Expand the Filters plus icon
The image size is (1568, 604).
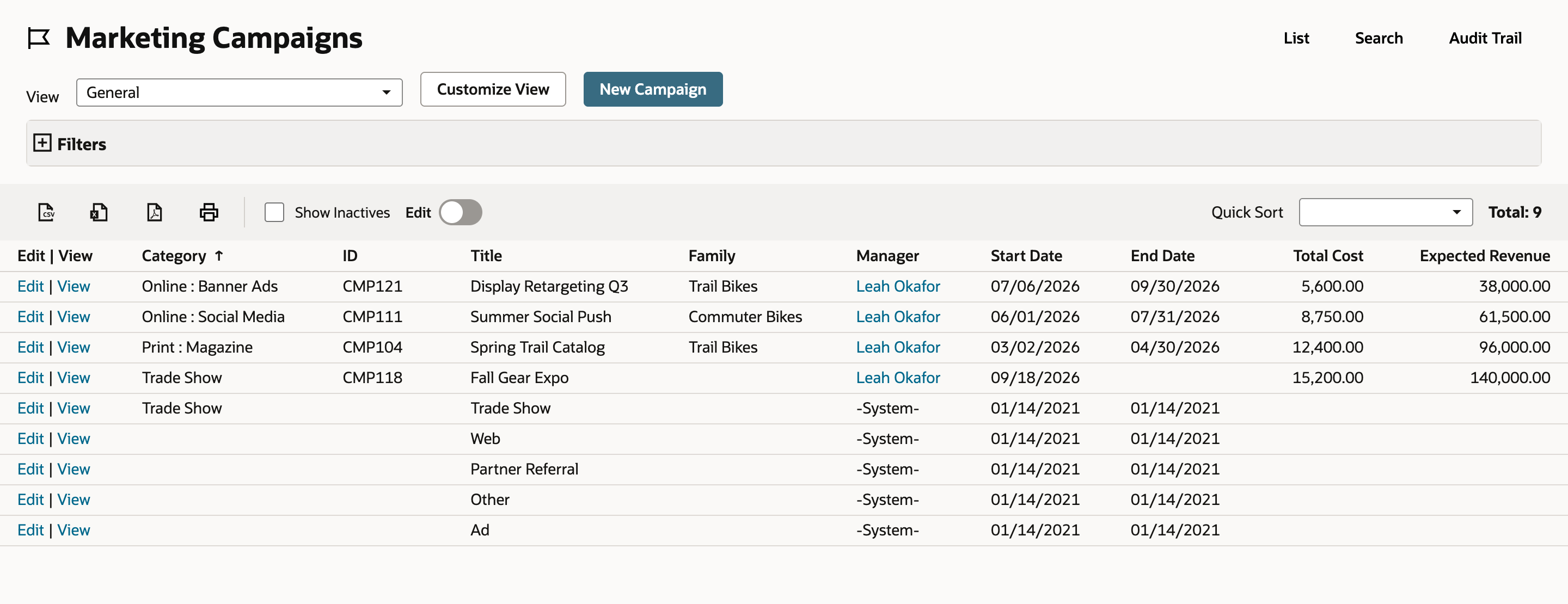42,143
